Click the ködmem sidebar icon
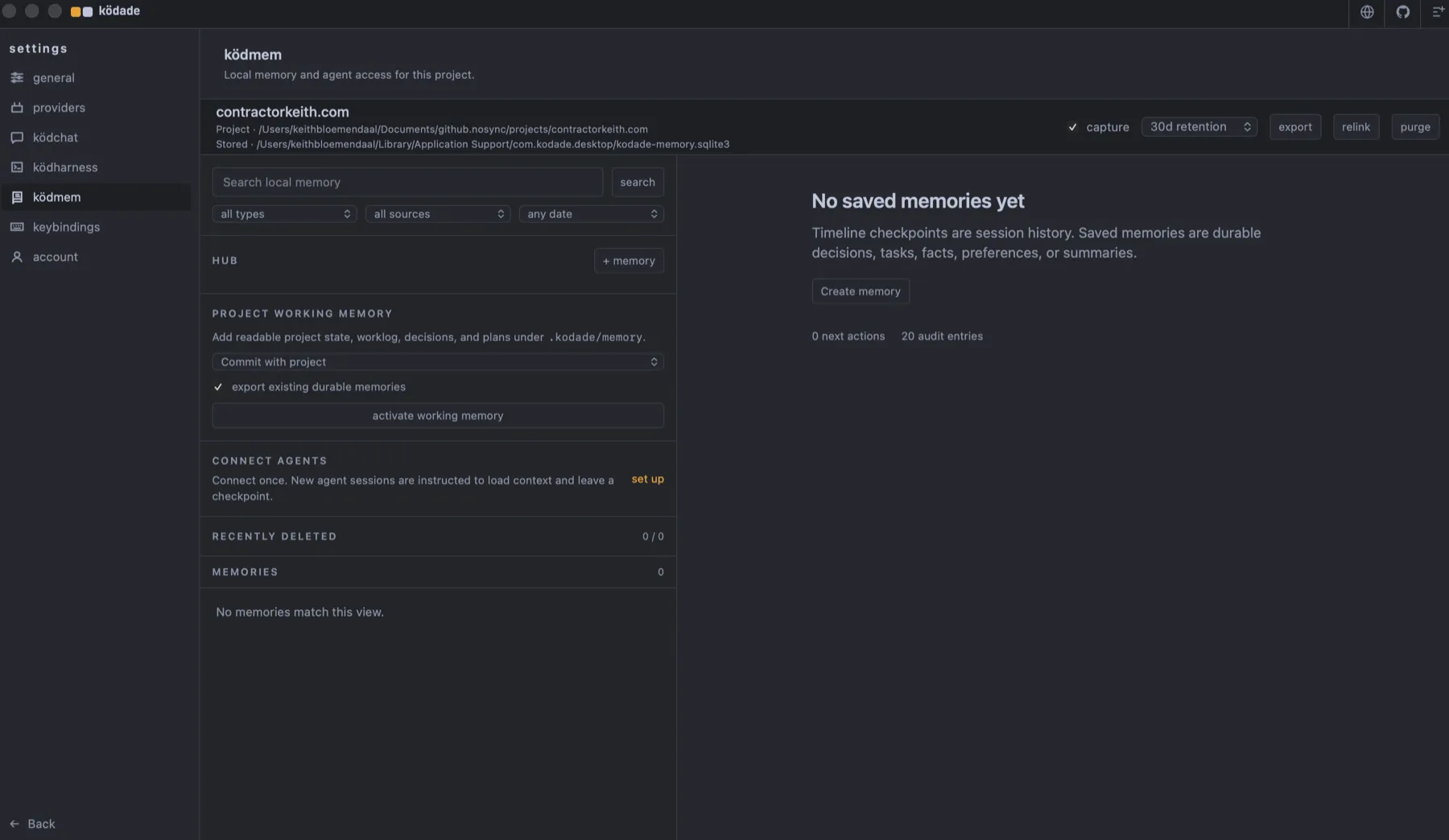Image resolution: width=1449 pixels, height=840 pixels. pyautogui.click(x=17, y=197)
